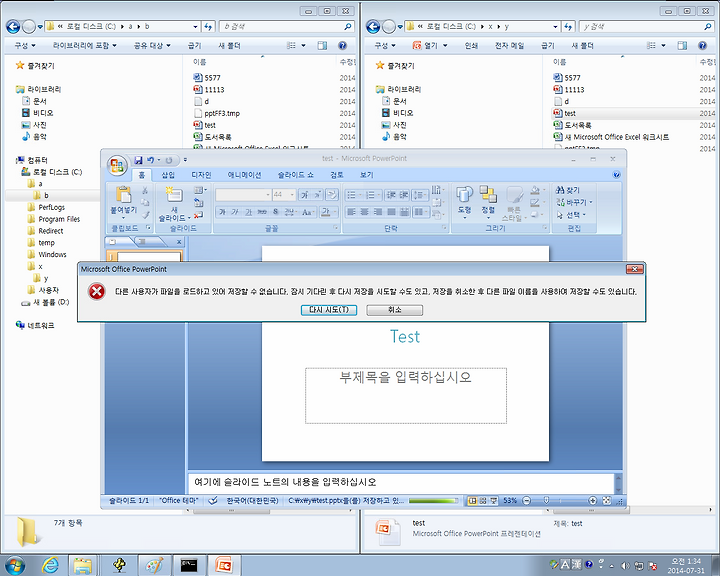Click fit slide to window icon
The image size is (720, 576).
[x=606, y=501]
